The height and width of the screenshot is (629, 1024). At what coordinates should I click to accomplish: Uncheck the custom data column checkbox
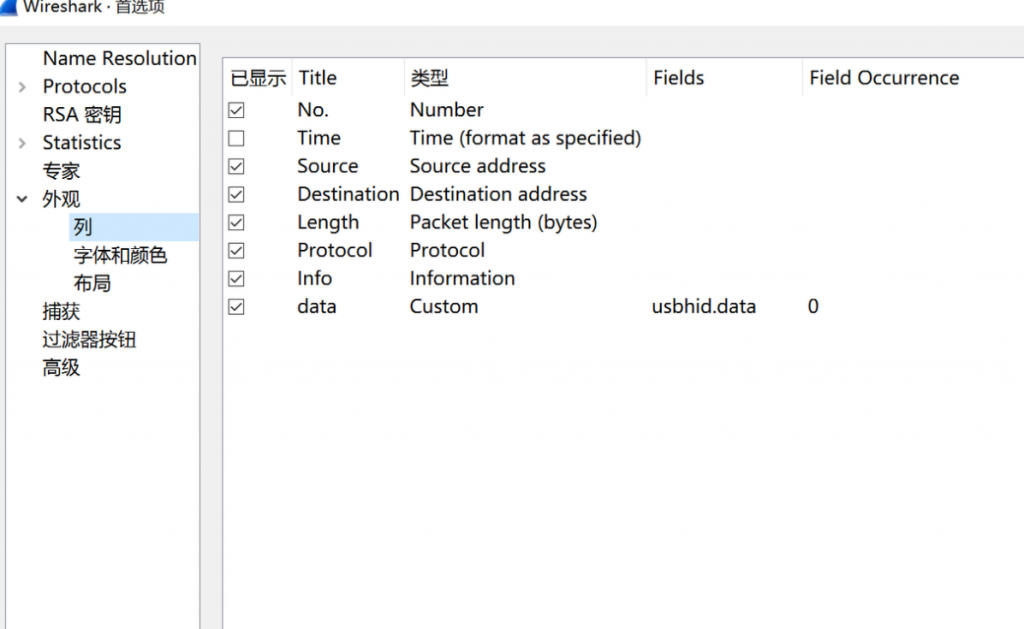tap(236, 307)
